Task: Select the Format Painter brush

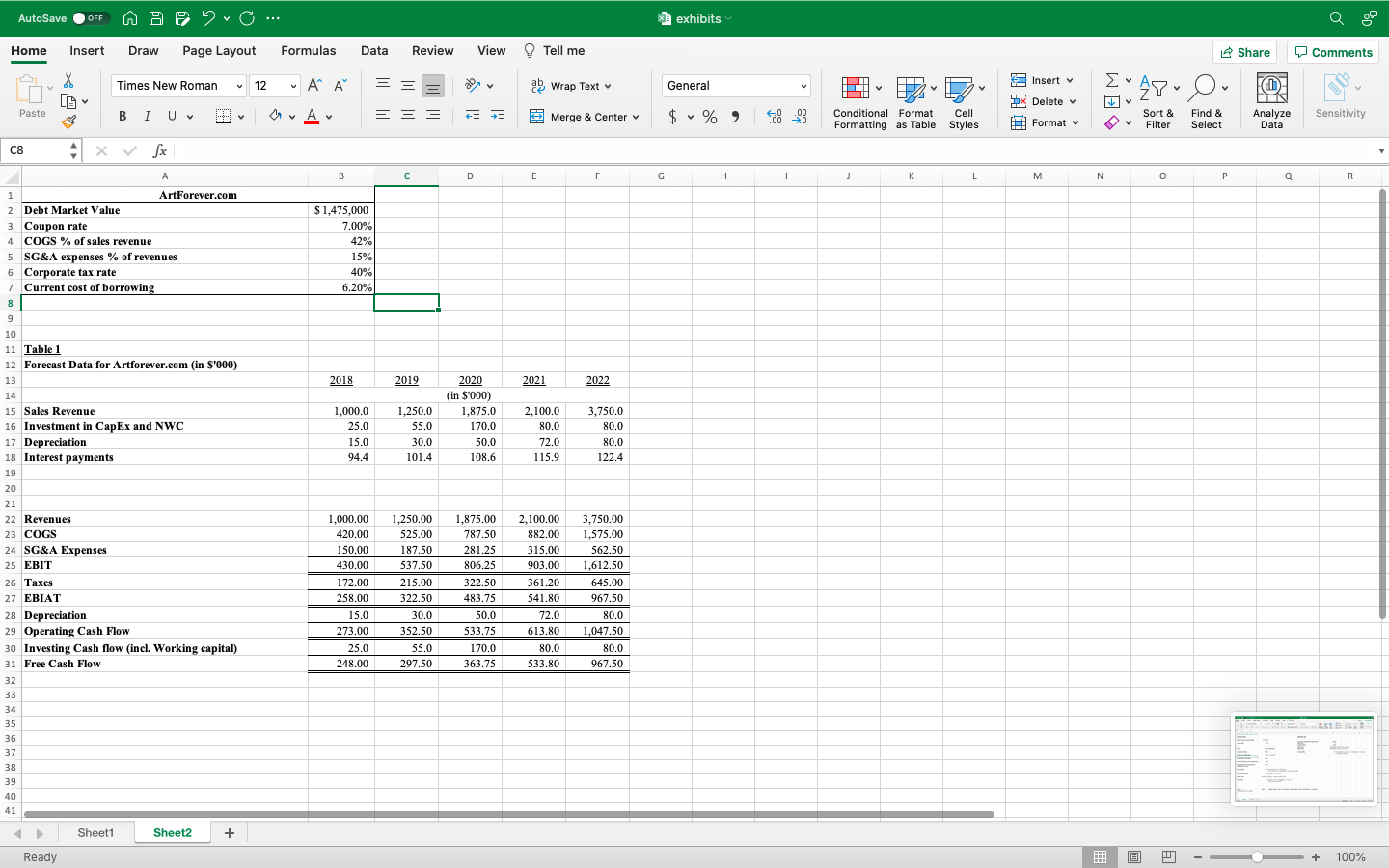Action: point(68,122)
